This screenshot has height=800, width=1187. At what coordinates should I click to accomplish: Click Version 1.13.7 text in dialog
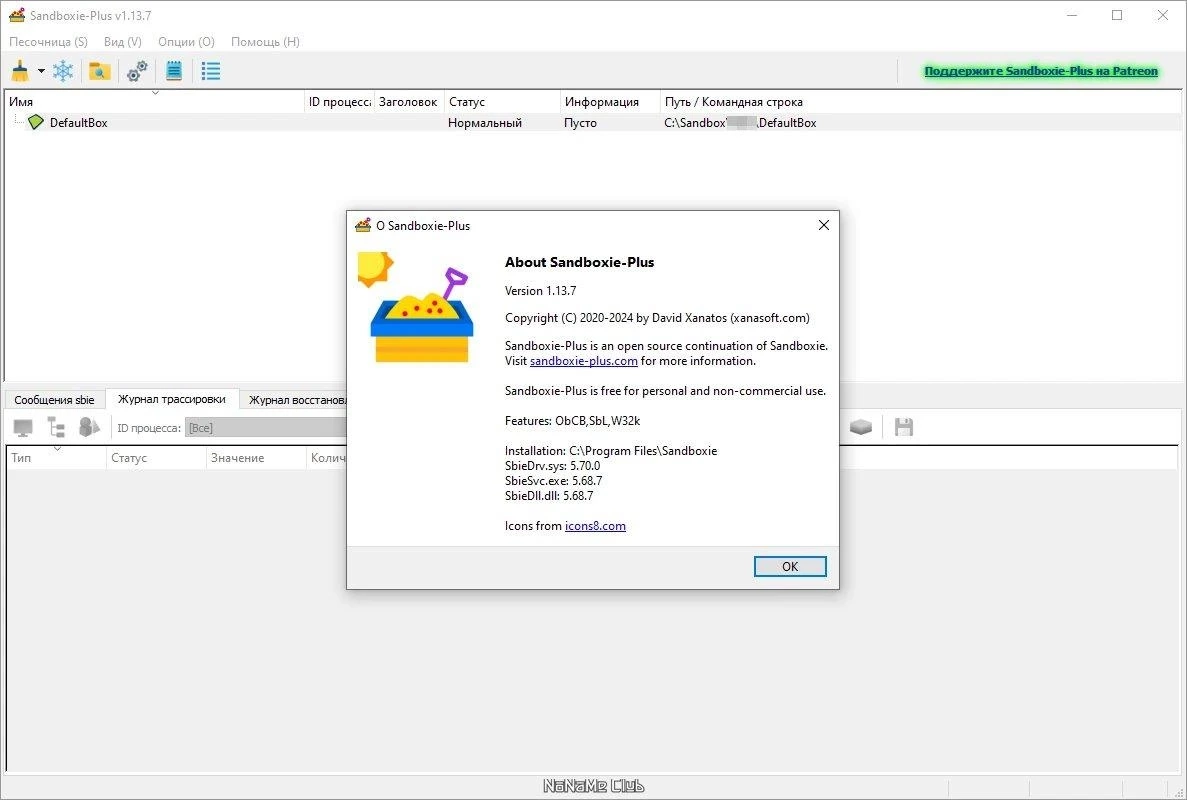click(541, 291)
